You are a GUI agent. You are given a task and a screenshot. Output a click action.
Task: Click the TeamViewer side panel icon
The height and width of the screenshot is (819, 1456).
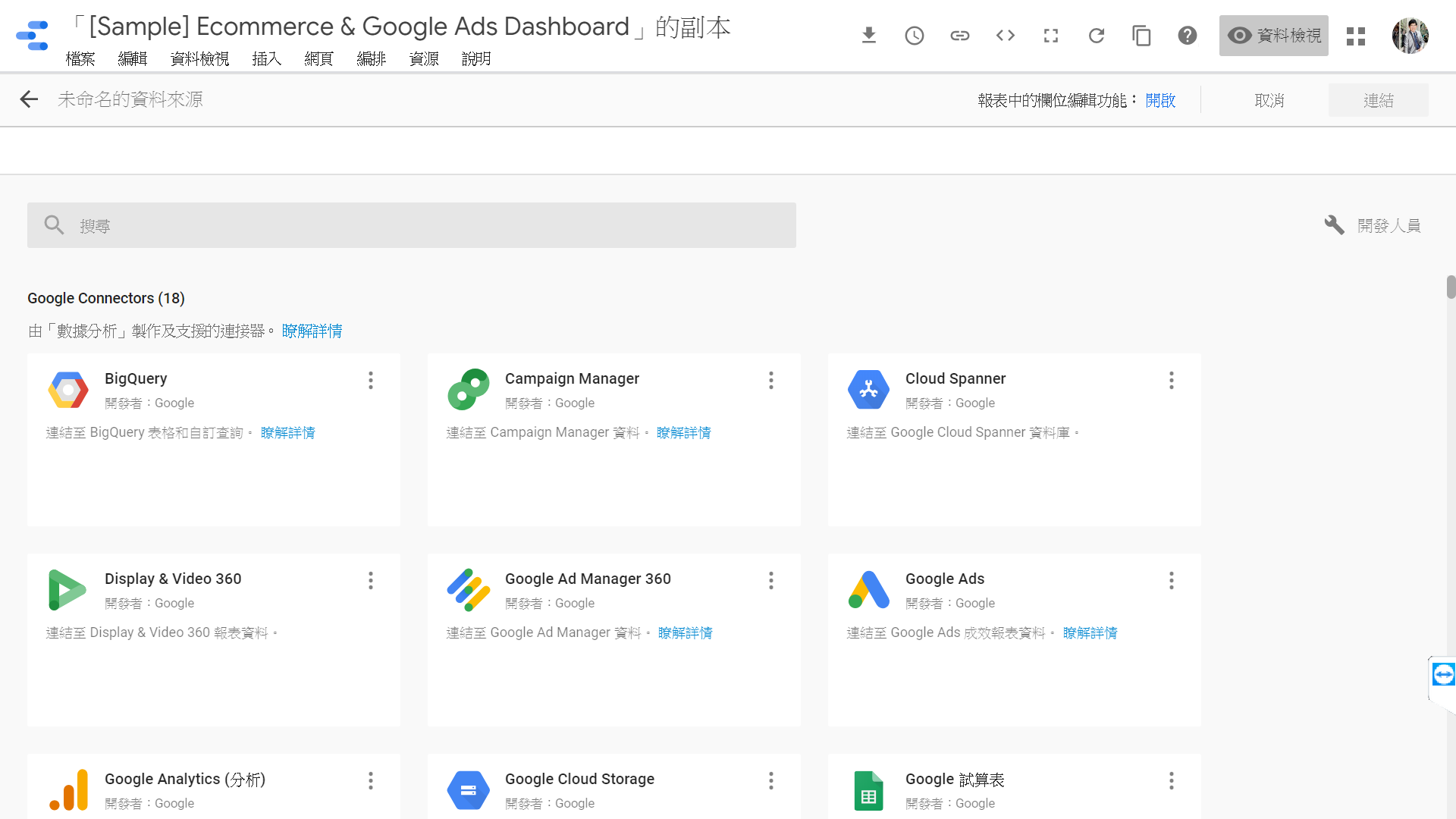[x=1443, y=674]
